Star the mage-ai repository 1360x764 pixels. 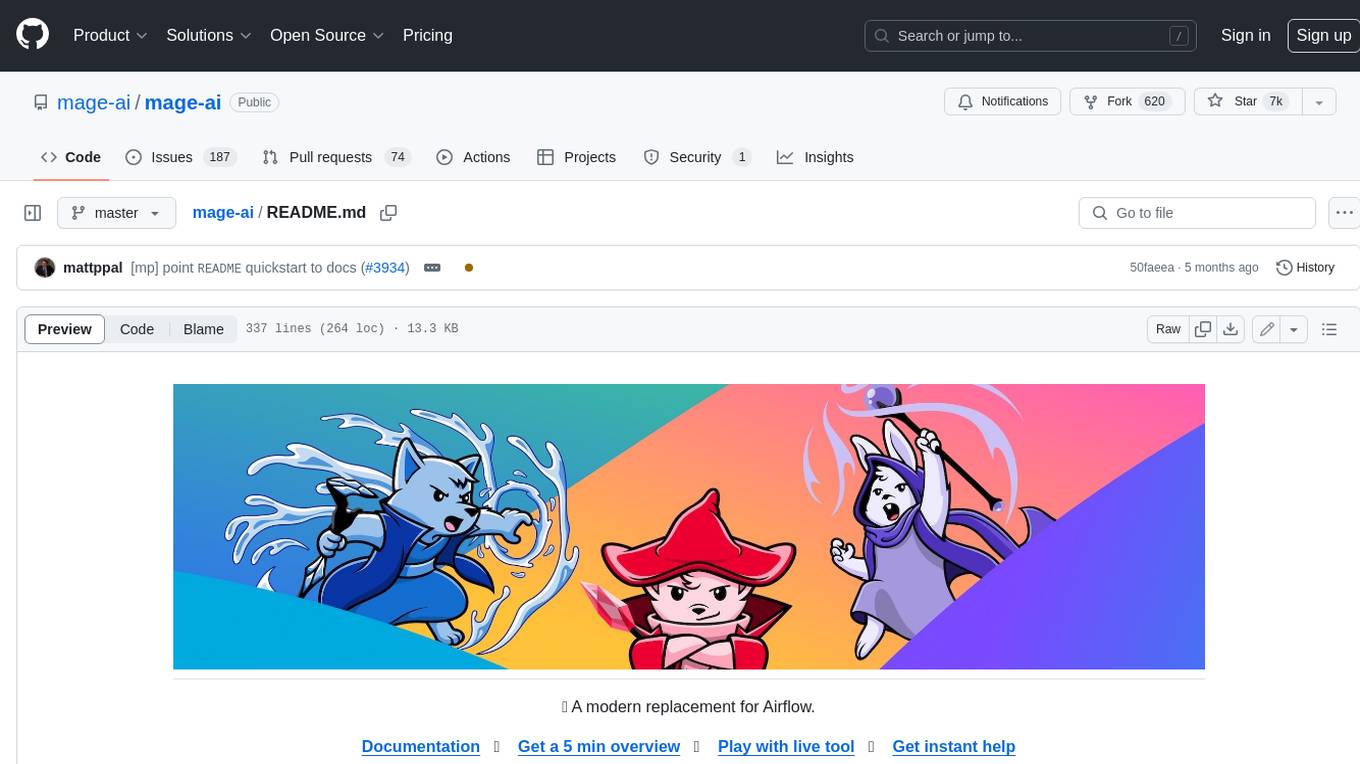1245,101
